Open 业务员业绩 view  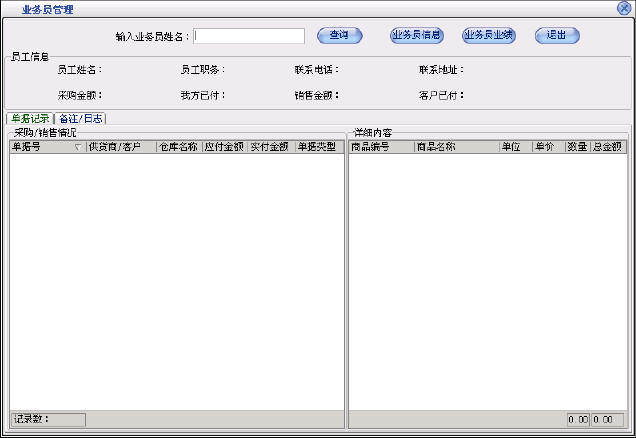coord(488,36)
